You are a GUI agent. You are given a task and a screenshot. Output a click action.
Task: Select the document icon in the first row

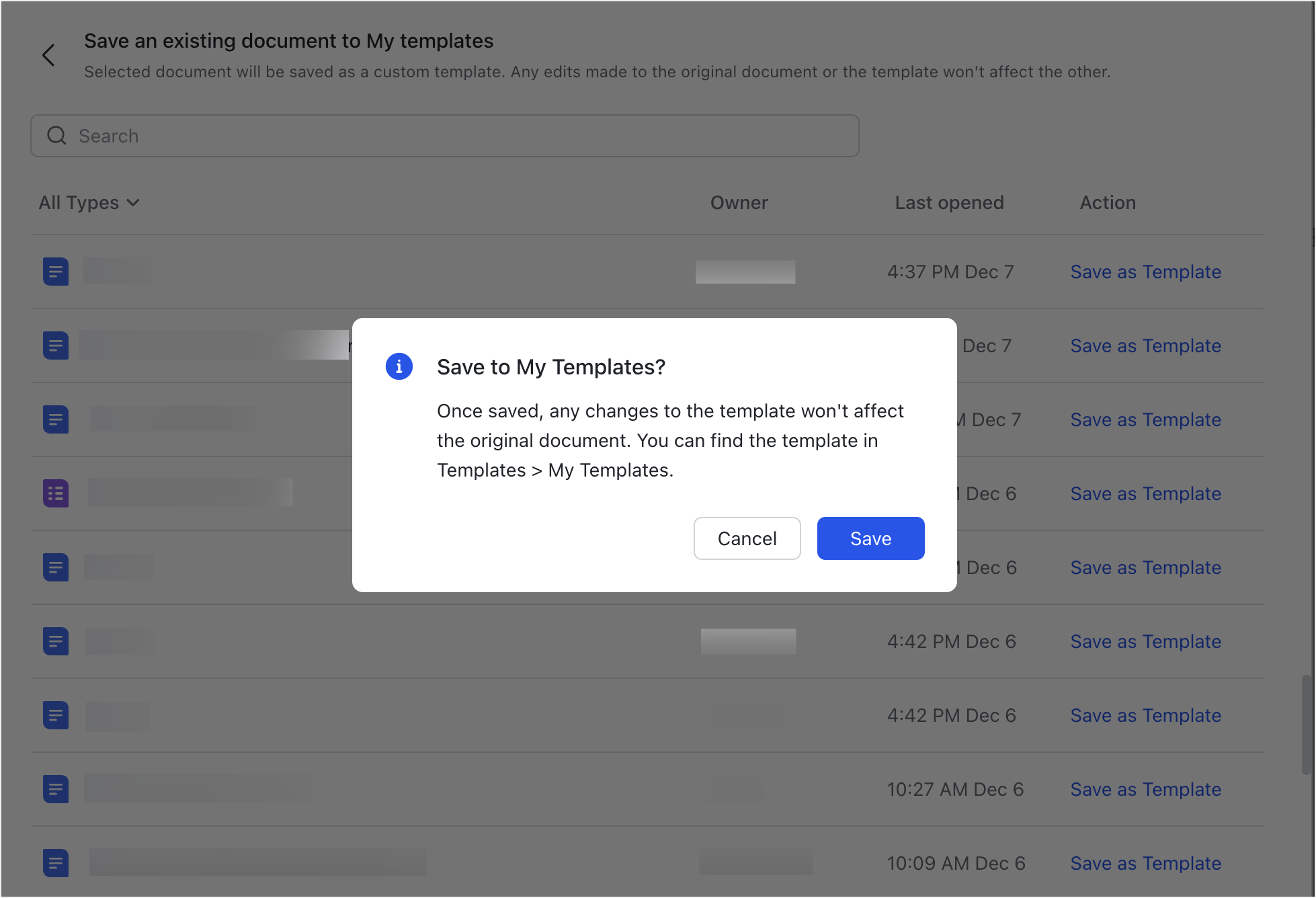coord(56,272)
